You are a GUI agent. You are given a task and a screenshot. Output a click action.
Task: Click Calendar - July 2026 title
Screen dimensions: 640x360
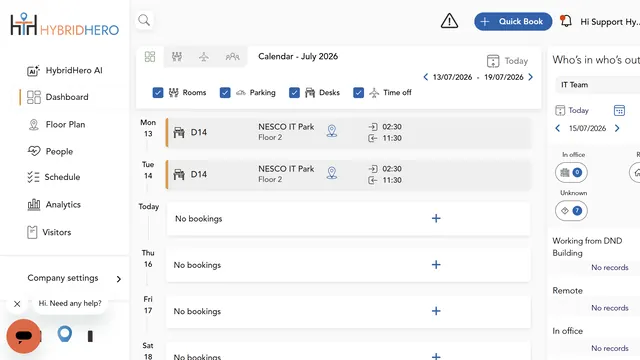point(298,56)
